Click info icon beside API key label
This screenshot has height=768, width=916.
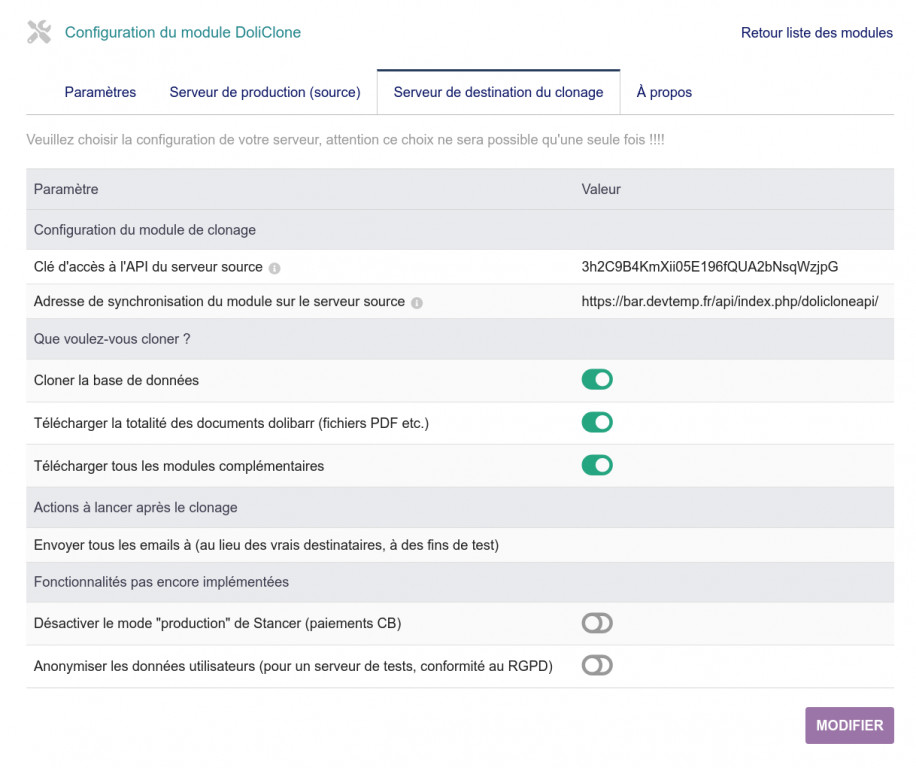pos(275,268)
